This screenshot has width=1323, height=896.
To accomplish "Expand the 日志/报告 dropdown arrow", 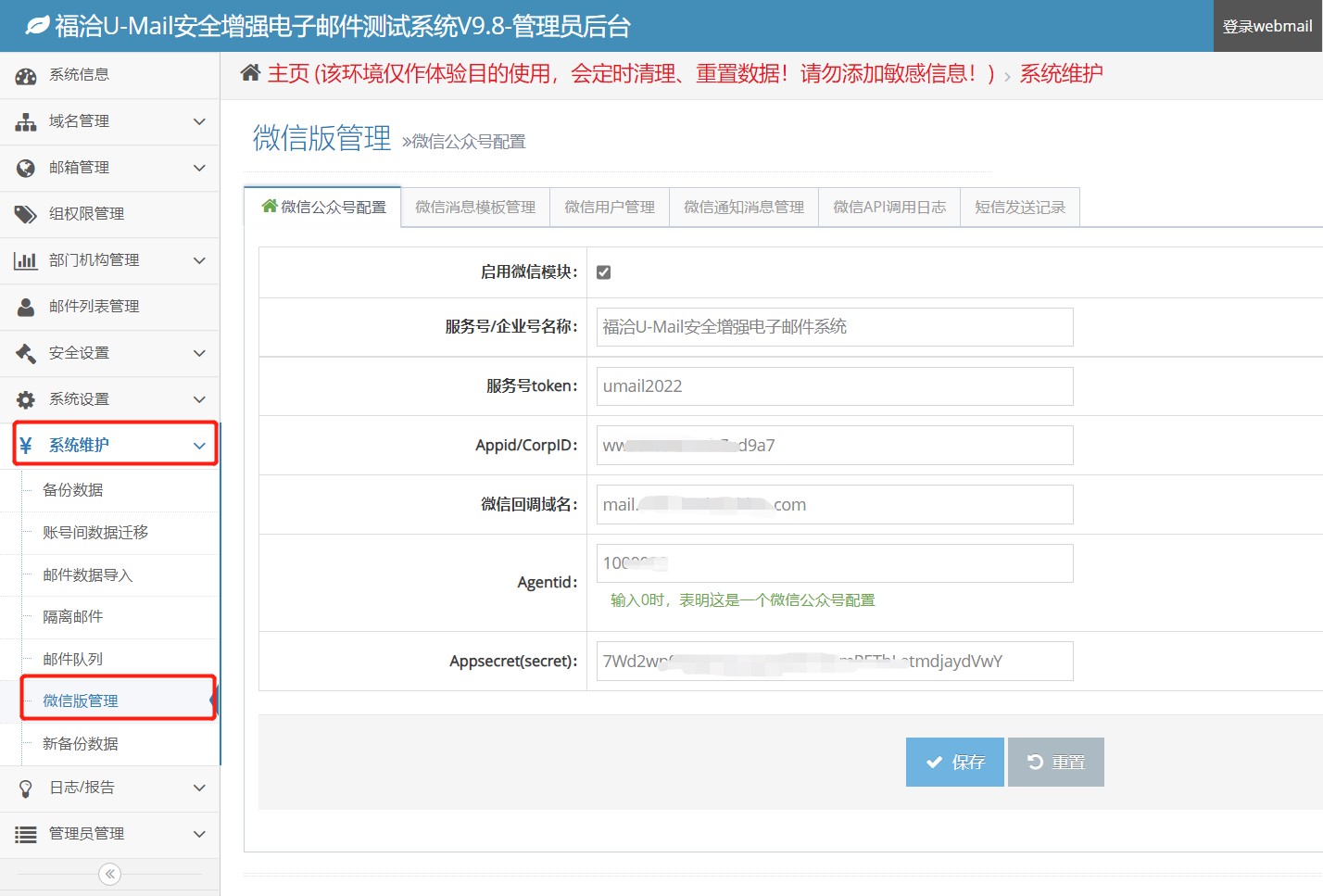I will tap(199, 788).
